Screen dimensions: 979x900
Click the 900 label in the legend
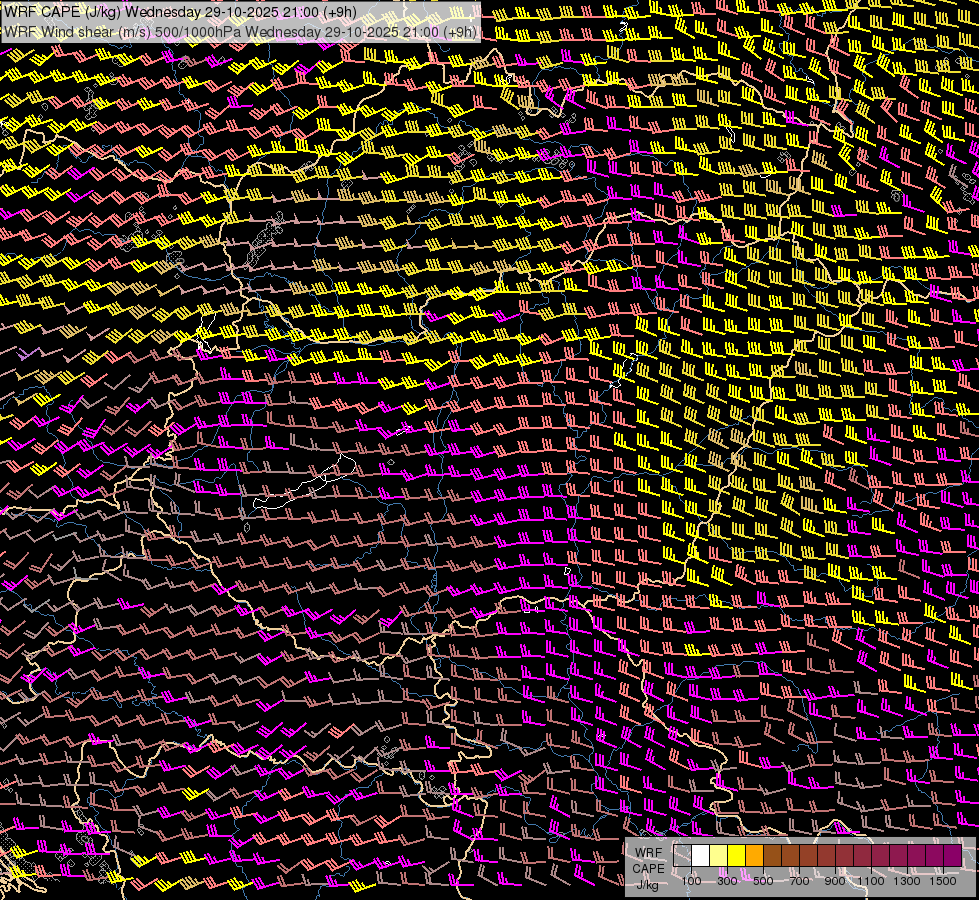[x=835, y=881]
